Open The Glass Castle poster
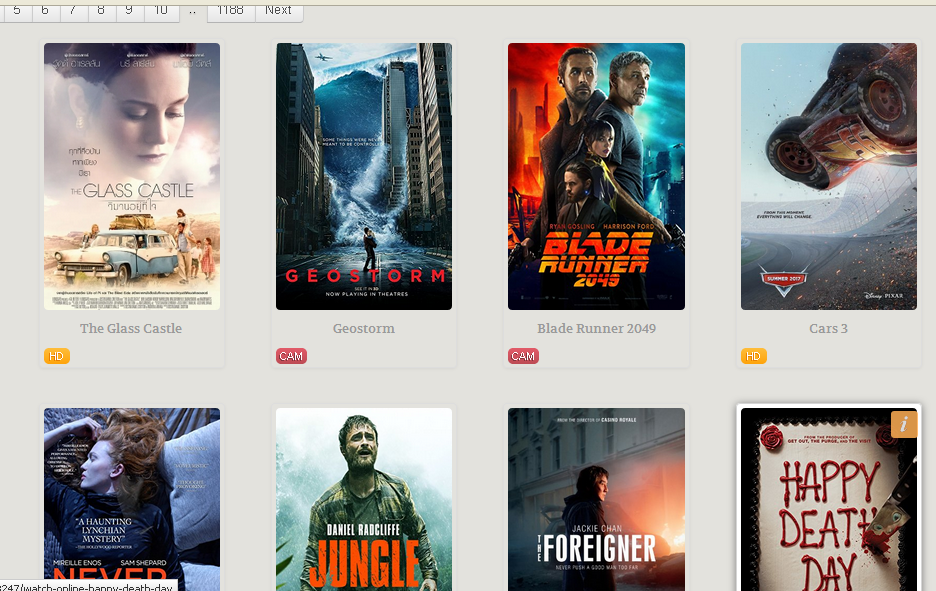This screenshot has height=591, width=936. point(132,176)
